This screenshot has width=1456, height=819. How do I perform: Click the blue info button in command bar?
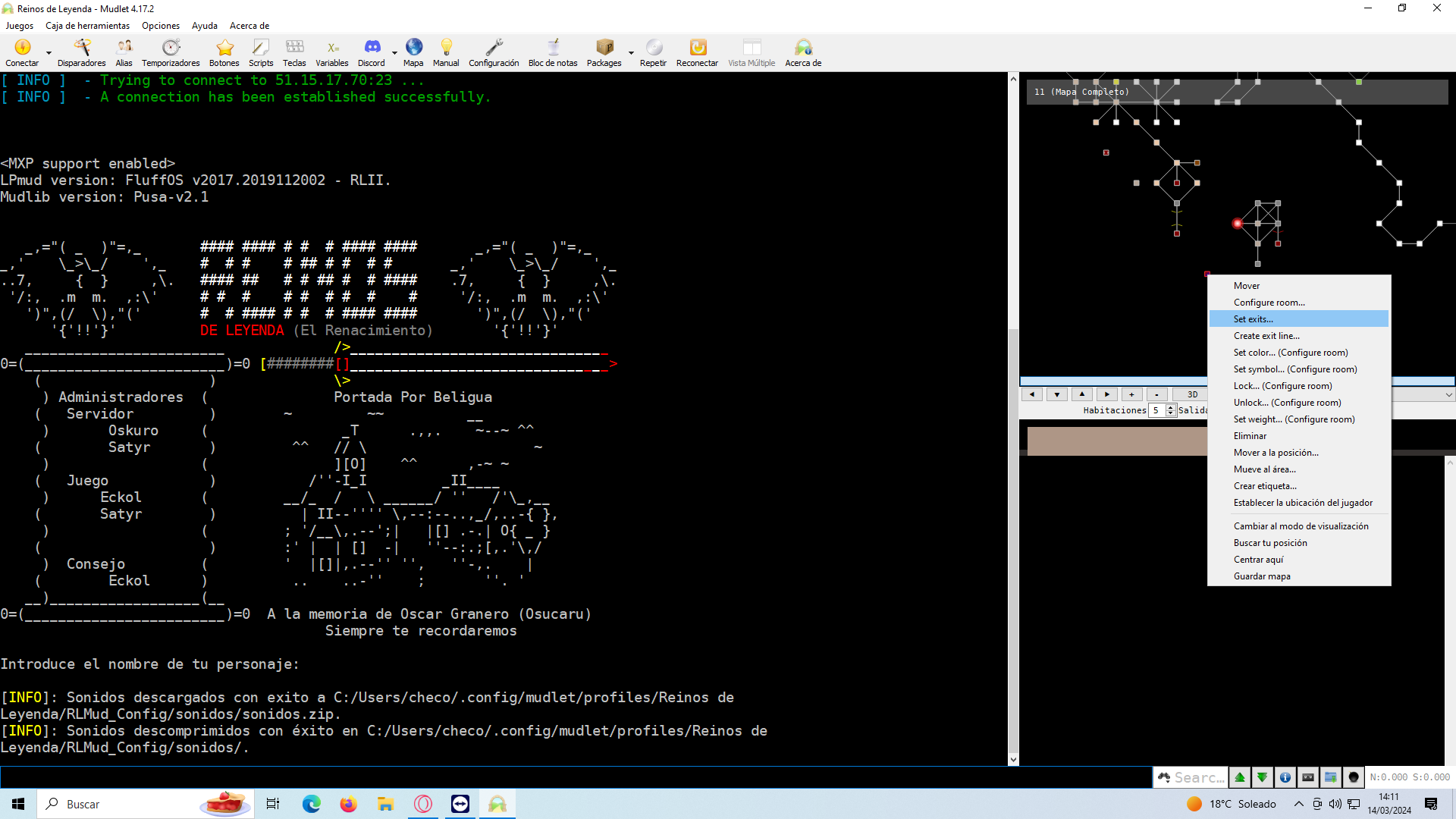click(1285, 777)
